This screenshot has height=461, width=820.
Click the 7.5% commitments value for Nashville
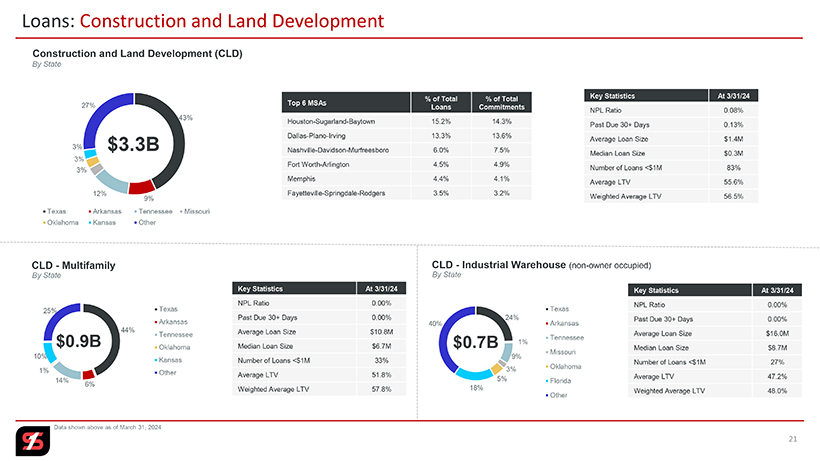[x=502, y=150]
